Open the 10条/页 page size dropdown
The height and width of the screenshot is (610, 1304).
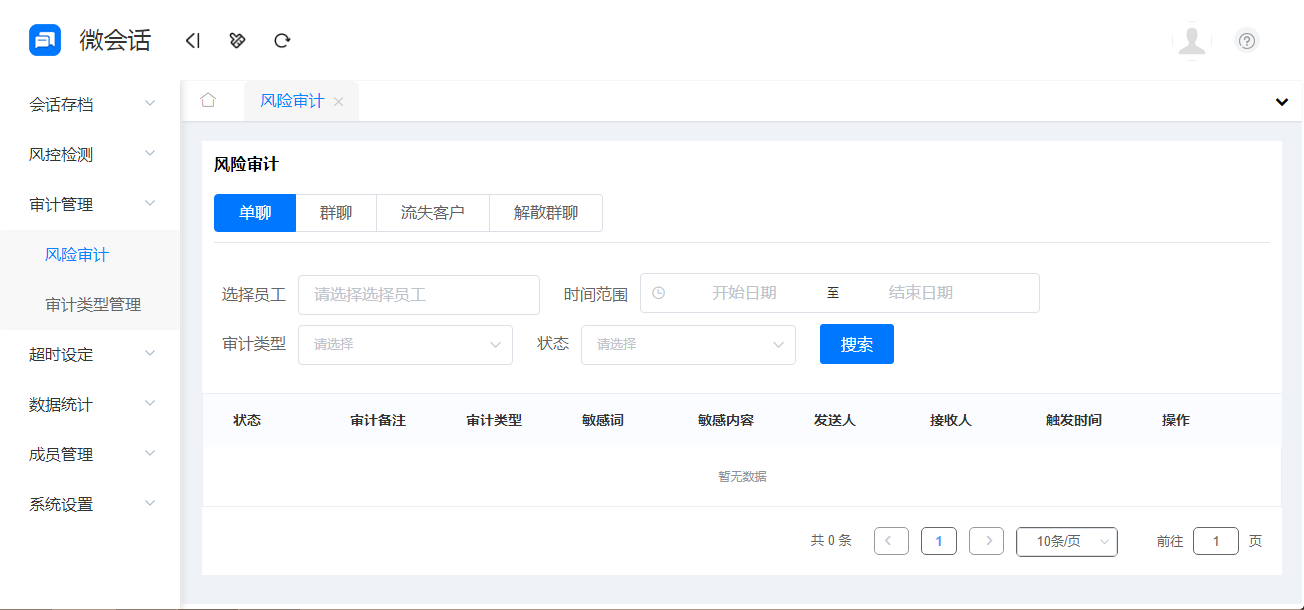coord(1066,541)
